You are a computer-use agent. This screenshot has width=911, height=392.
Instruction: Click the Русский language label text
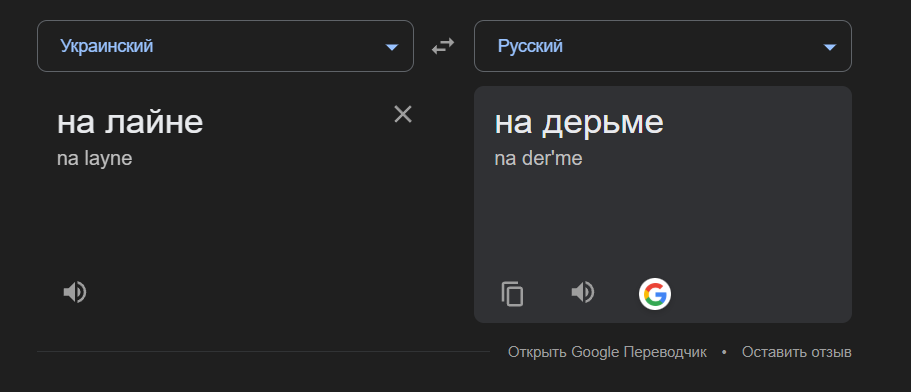[530, 46]
